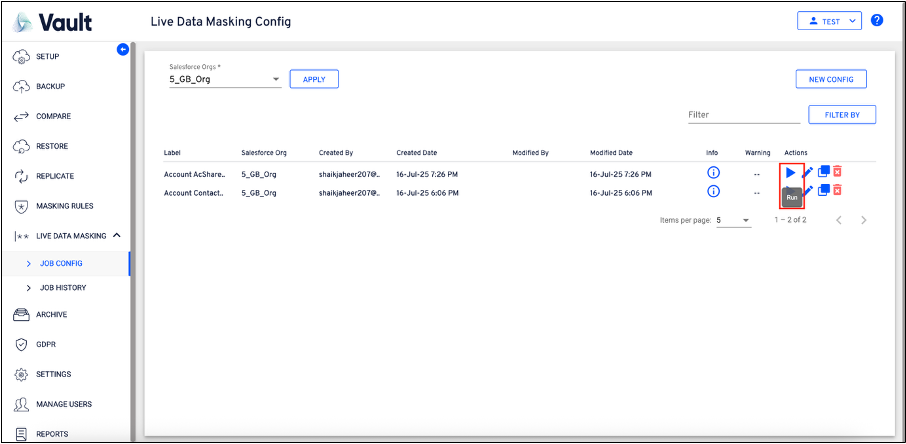Open the Salesforce Orgs dropdown

[x=225, y=80]
